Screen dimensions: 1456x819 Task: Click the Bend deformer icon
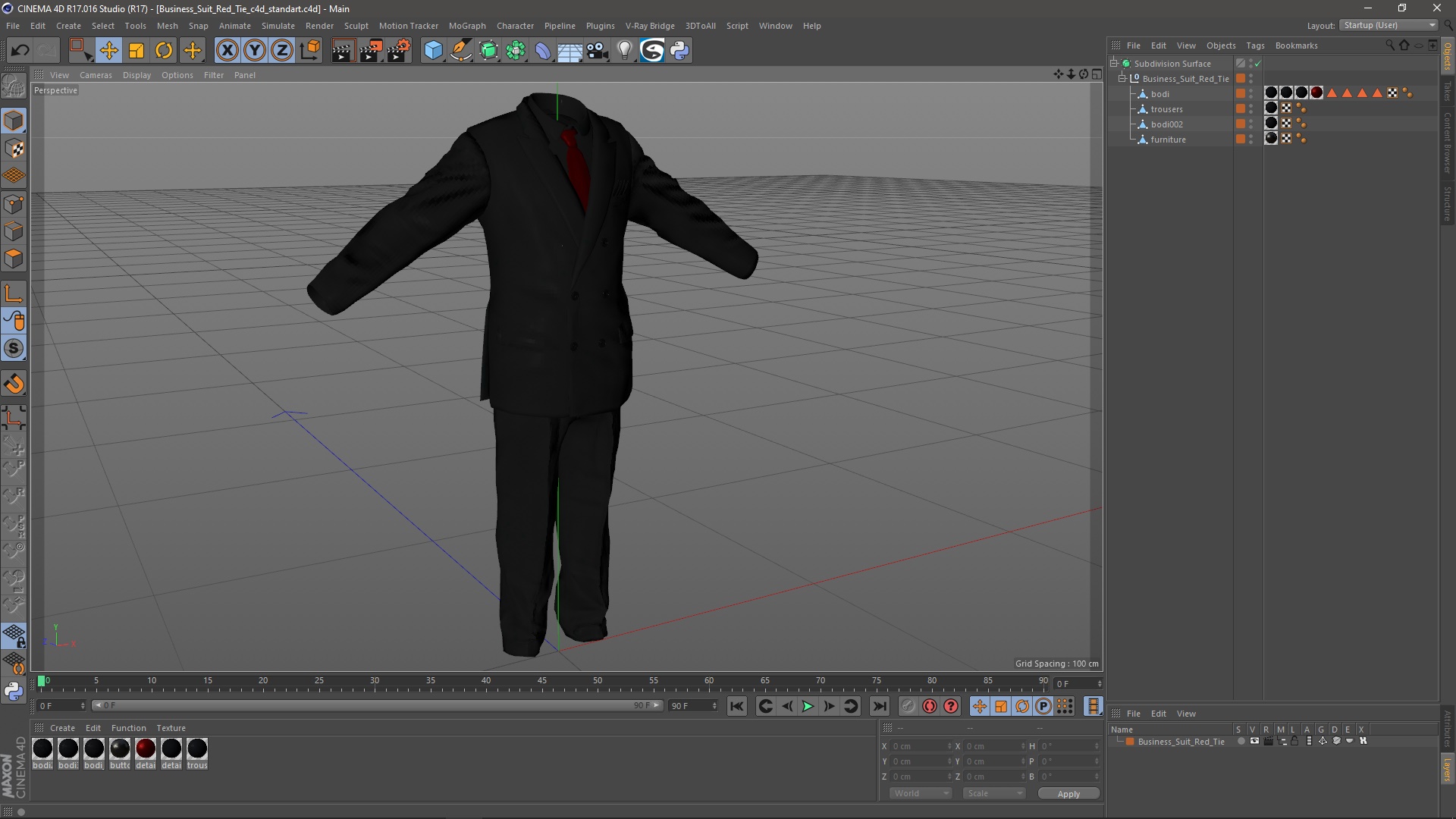[x=543, y=51]
